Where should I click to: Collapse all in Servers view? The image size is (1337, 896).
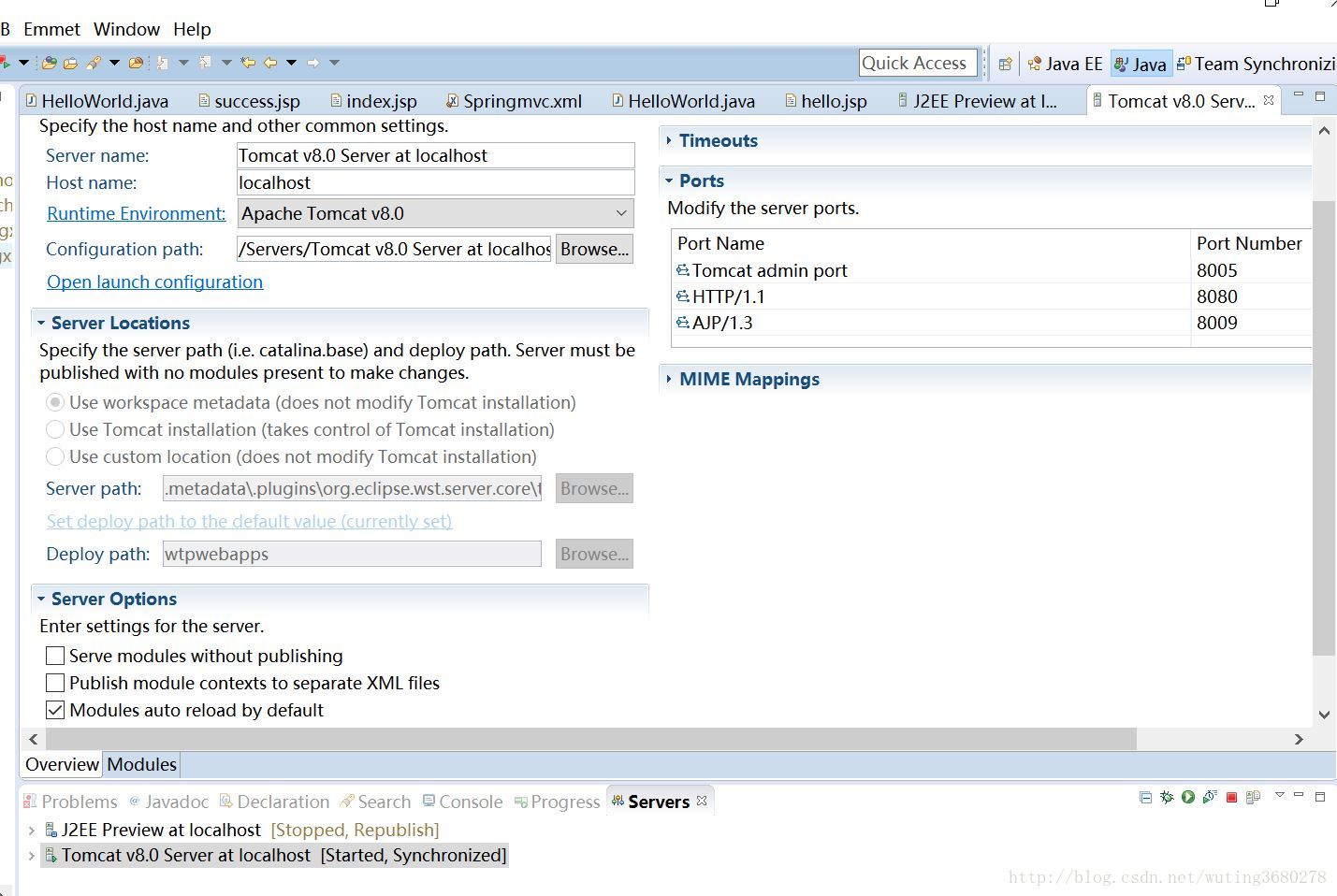(x=1145, y=798)
